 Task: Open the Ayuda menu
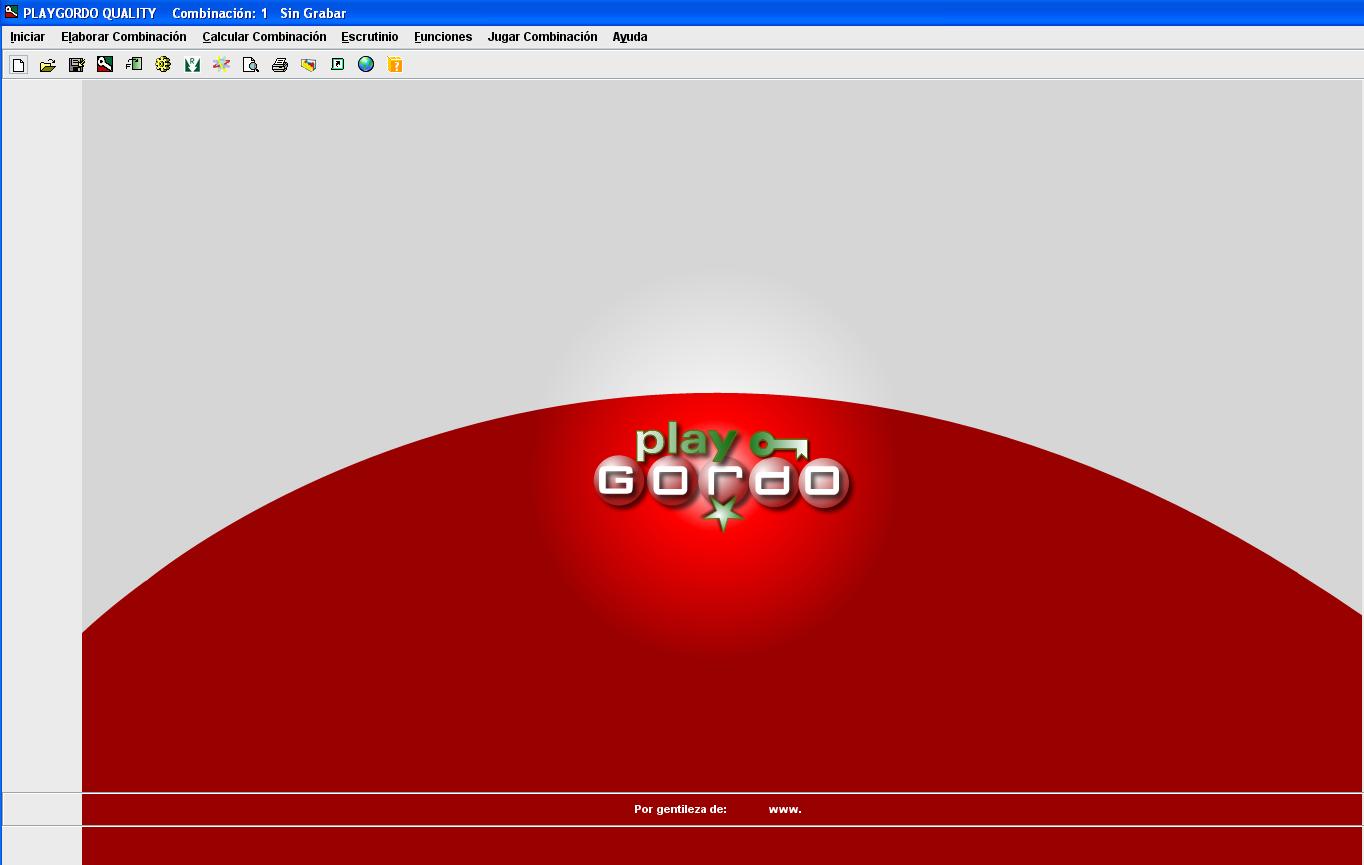click(x=630, y=37)
